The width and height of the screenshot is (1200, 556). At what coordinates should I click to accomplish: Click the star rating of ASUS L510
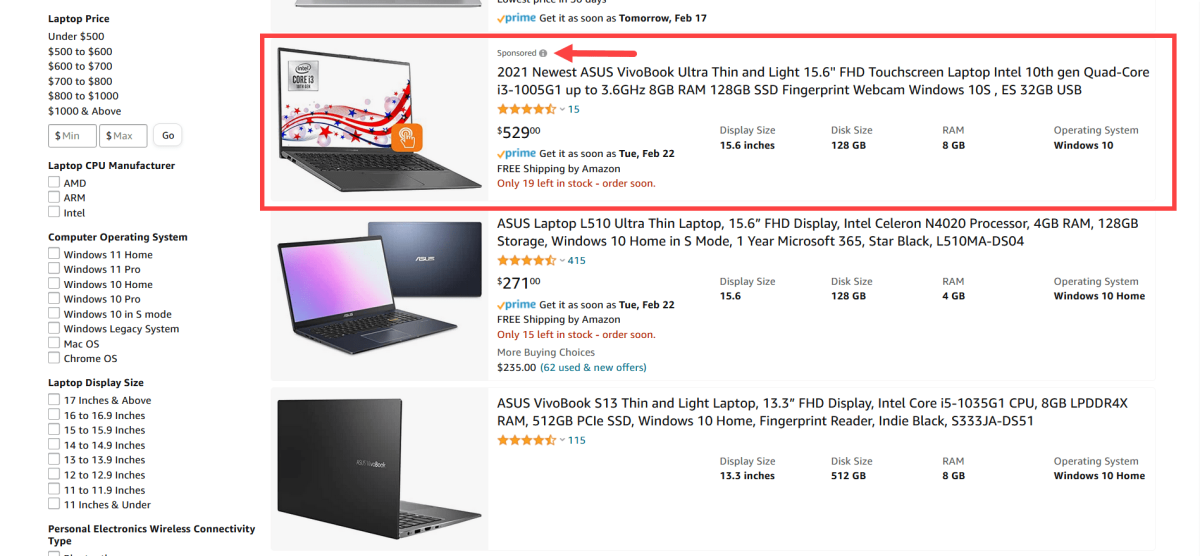click(526, 260)
